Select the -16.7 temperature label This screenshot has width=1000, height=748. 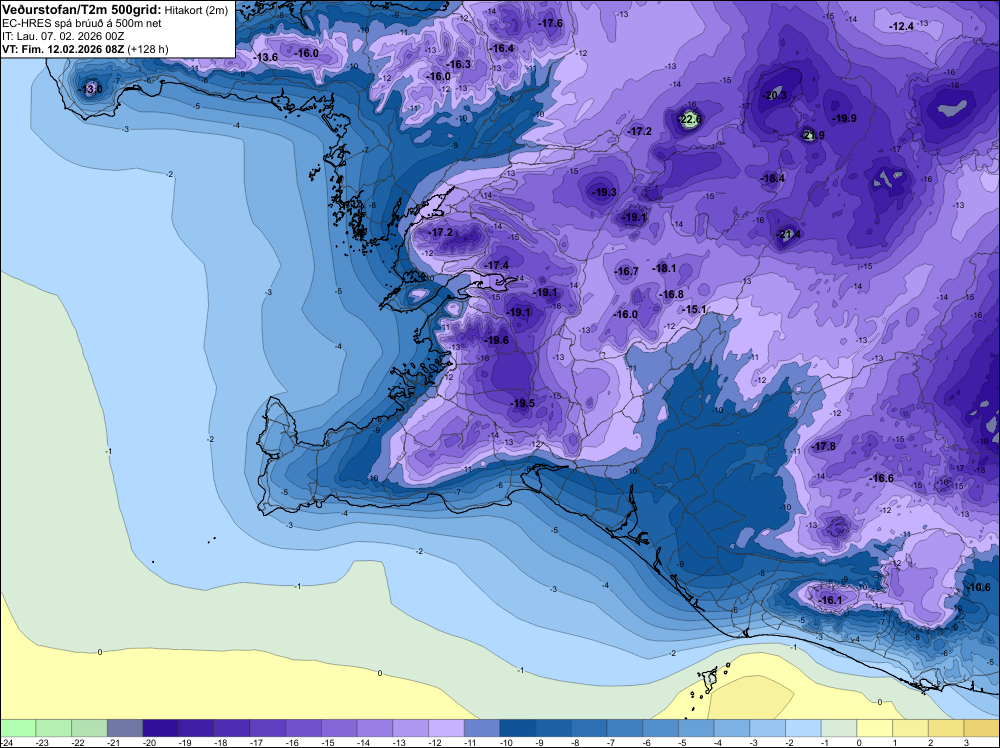pyautogui.click(x=626, y=272)
